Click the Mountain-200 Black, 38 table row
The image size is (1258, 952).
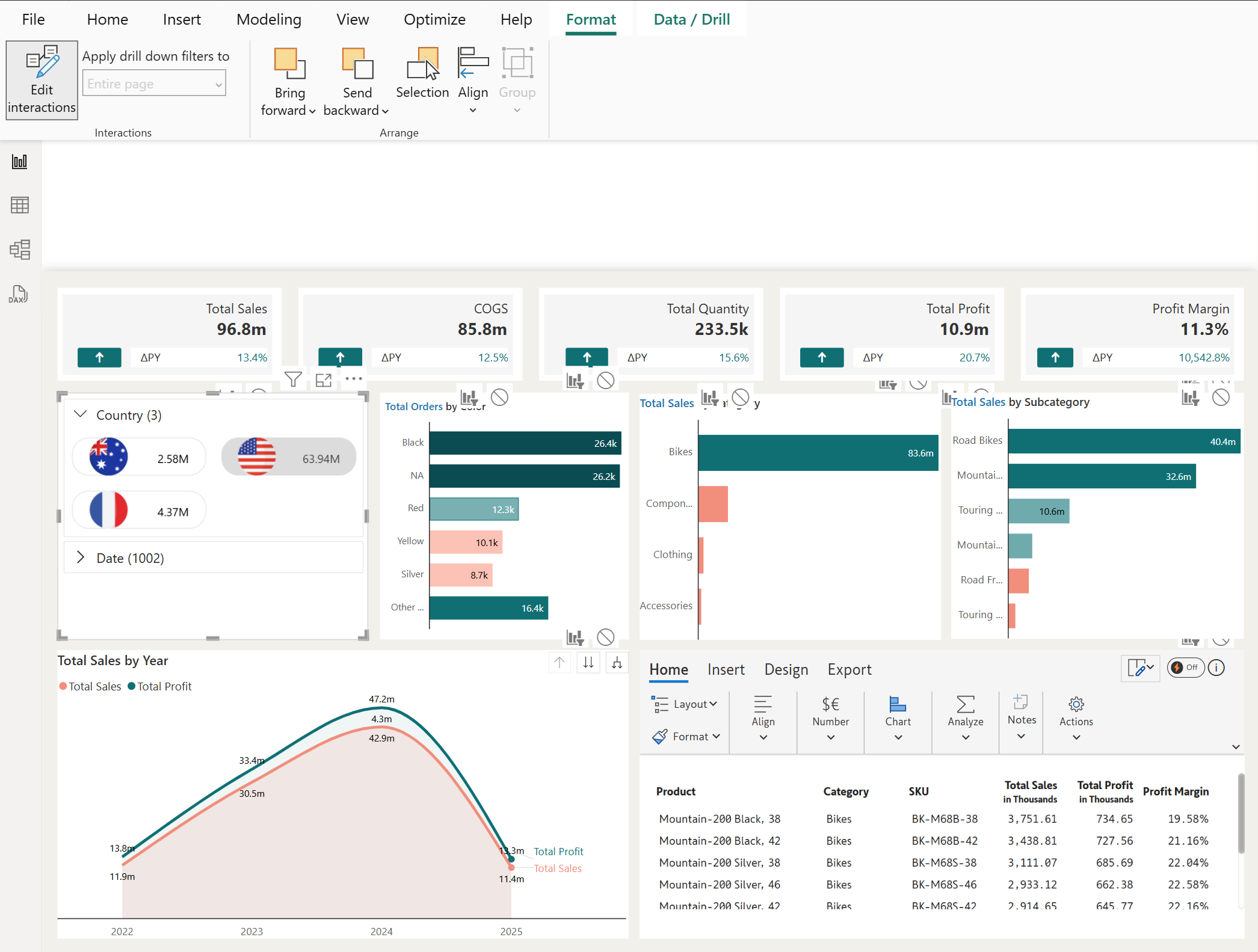(720, 818)
